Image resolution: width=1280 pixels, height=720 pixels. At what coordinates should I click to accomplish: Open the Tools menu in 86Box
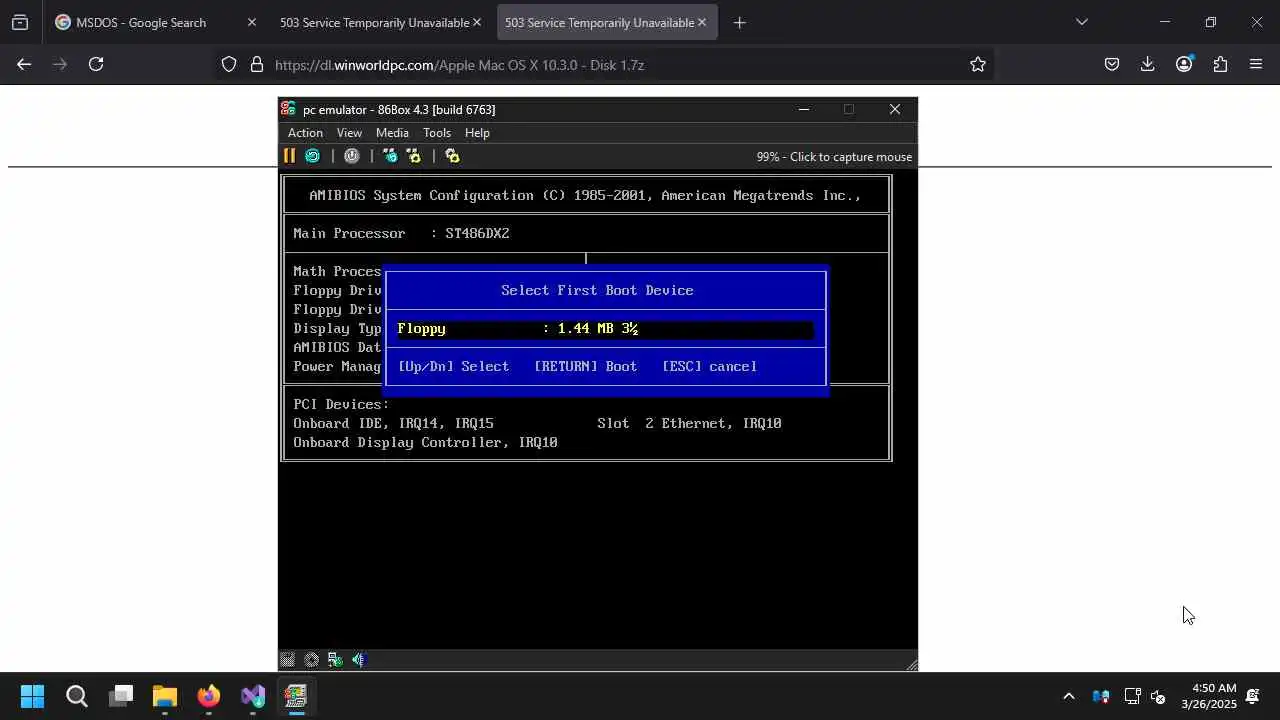(x=437, y=133)
